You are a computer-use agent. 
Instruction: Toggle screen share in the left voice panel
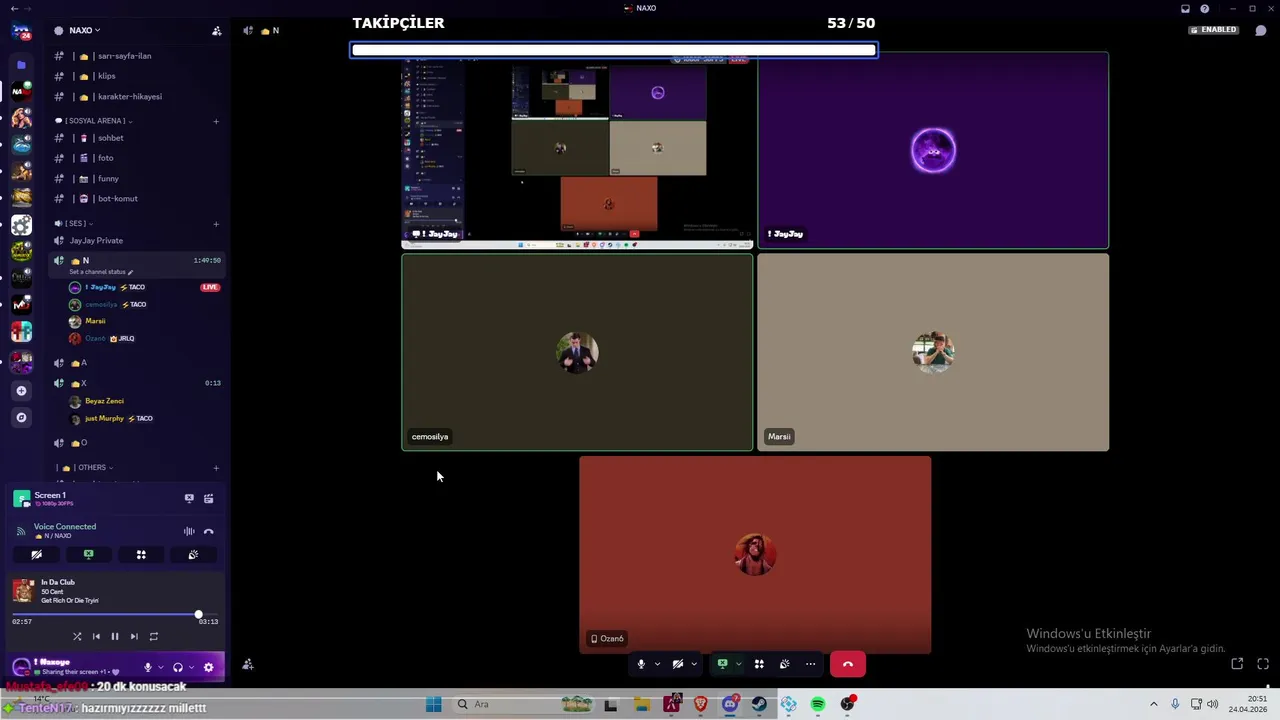click(88, 555)
